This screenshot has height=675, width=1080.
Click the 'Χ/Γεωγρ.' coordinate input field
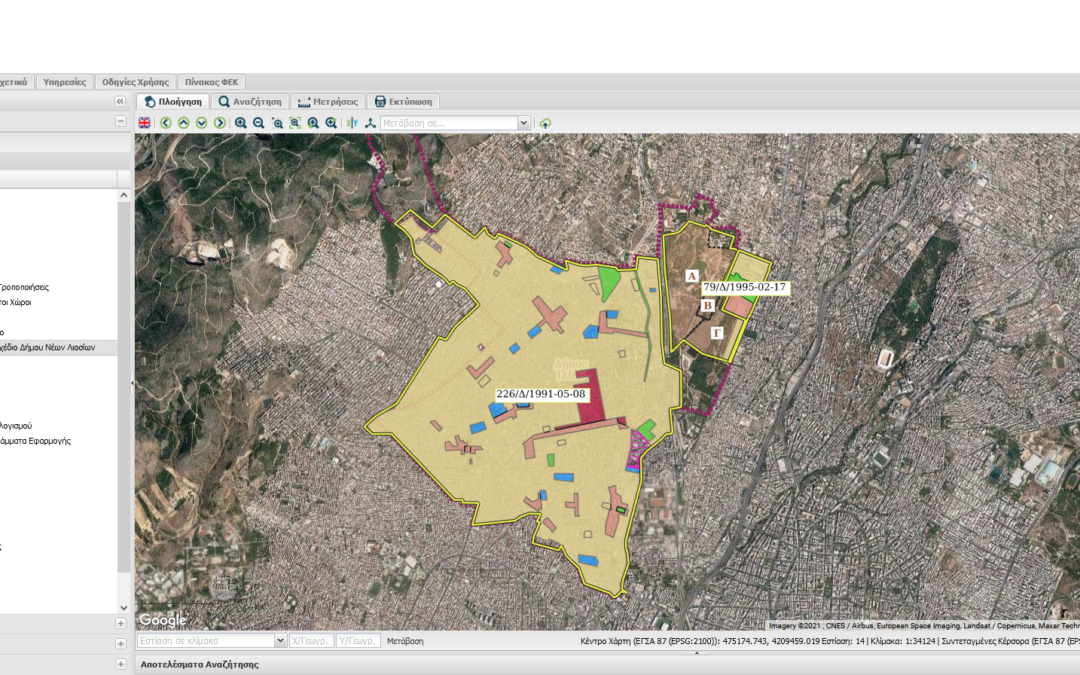tap(311, 641)
